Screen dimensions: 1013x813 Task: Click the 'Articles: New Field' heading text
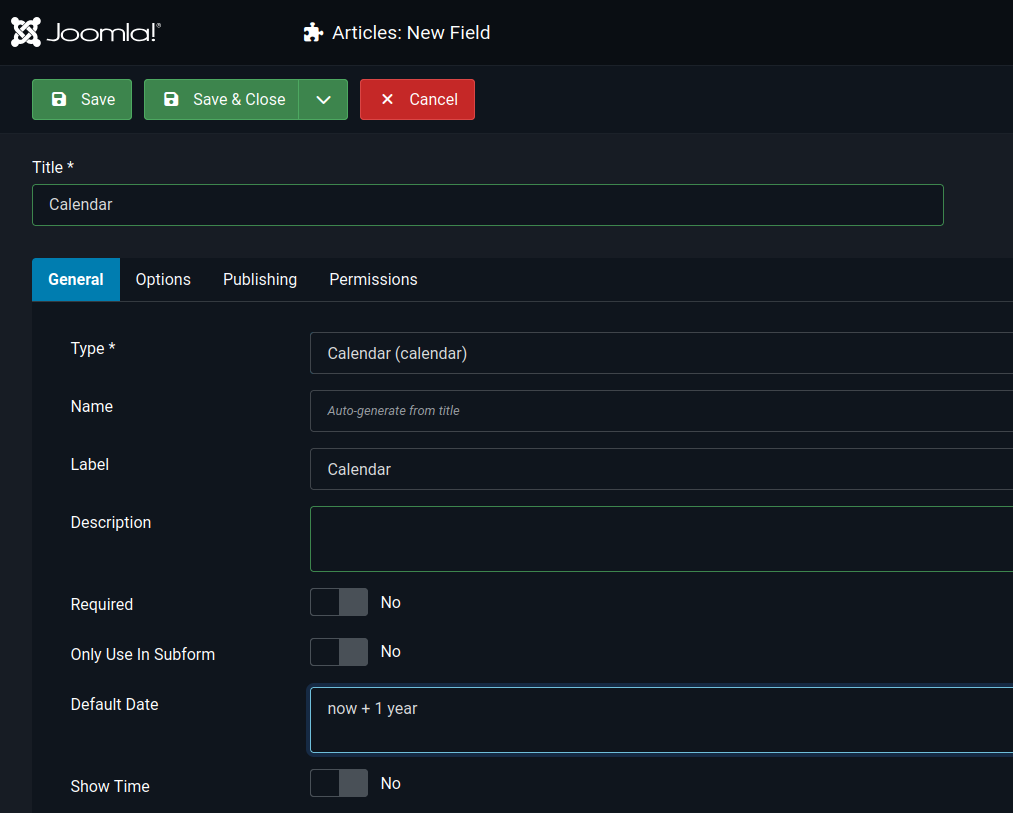[x=411, y=32]
